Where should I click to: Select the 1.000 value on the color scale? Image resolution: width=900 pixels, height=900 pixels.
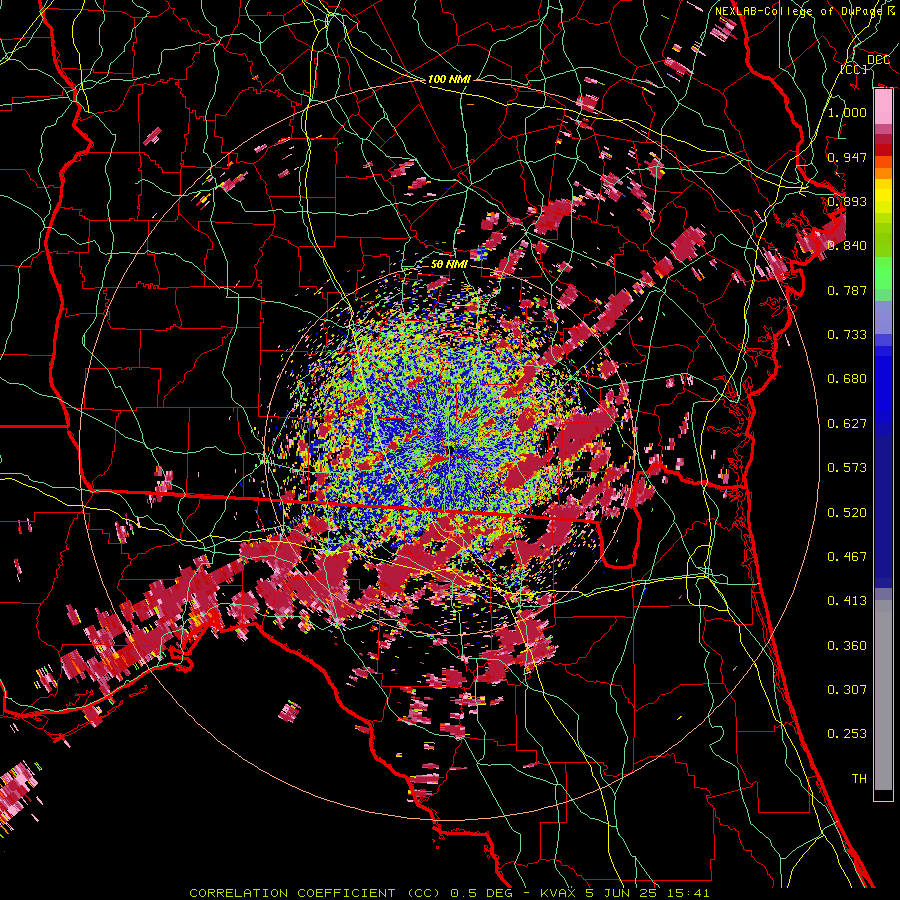(x=847, y=112)
